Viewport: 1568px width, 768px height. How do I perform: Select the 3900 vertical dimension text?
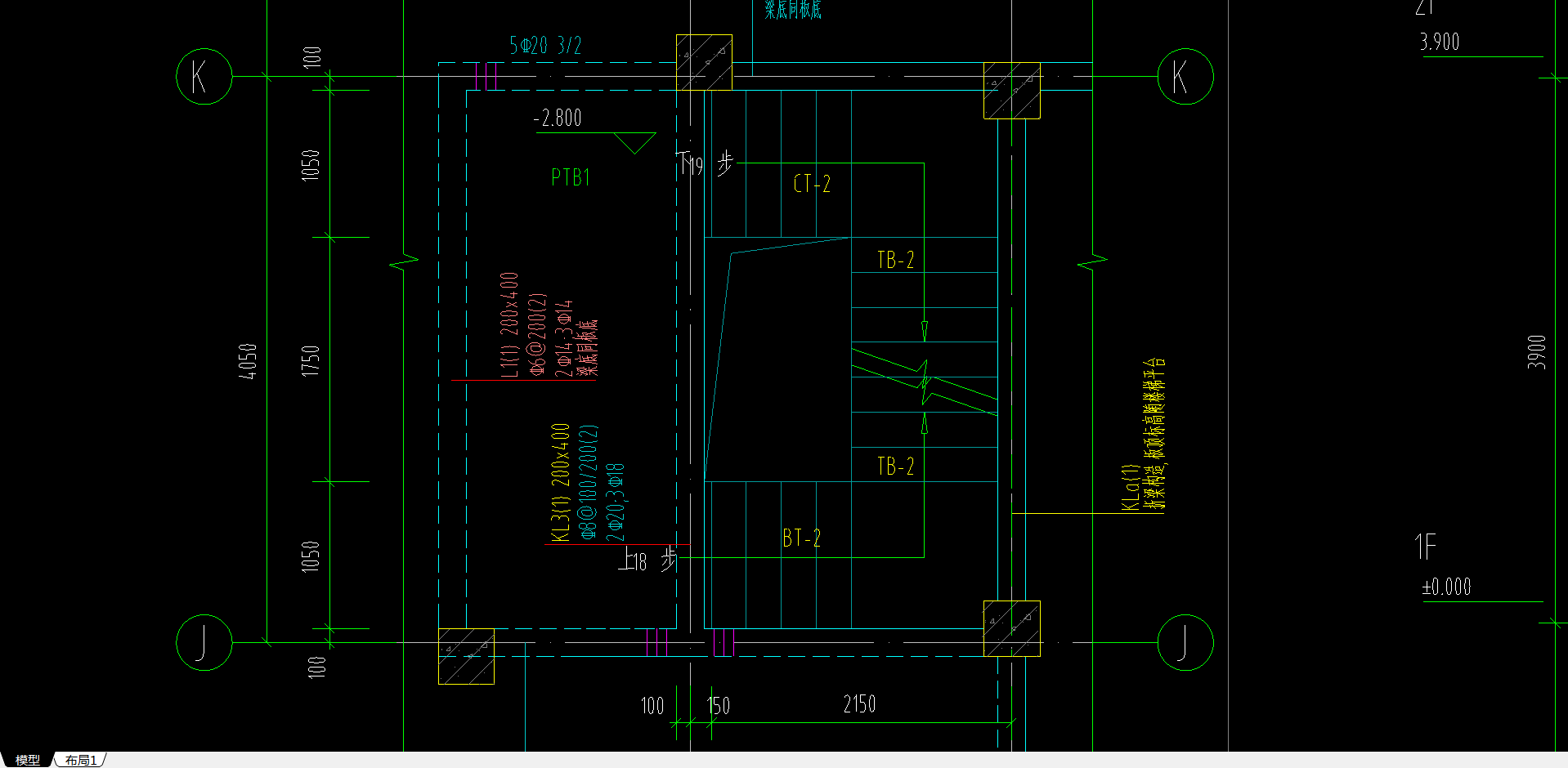[x=1537, y=352]
